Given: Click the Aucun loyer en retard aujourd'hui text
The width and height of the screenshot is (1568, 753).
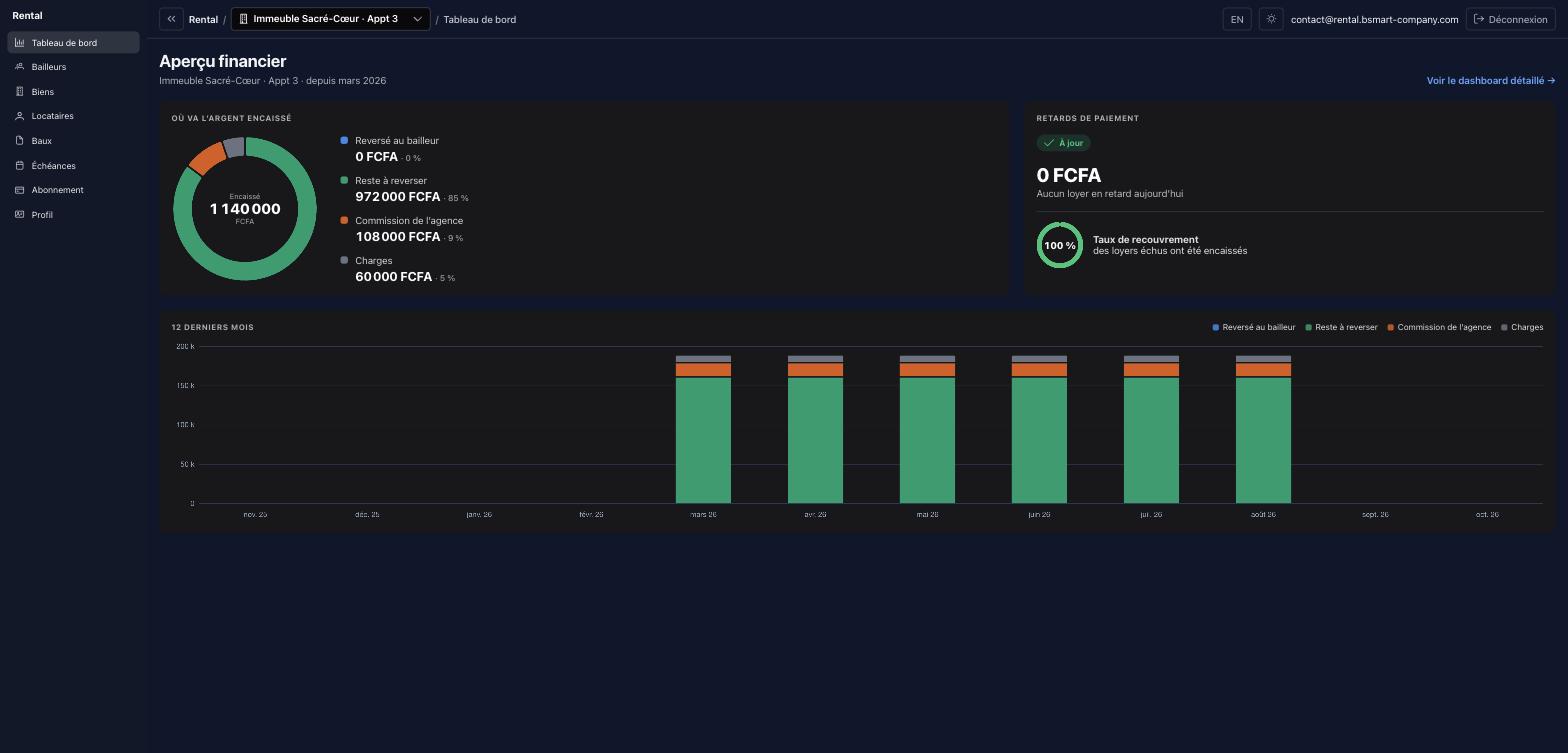Looking at the screenshot, I should [1110, 194].
